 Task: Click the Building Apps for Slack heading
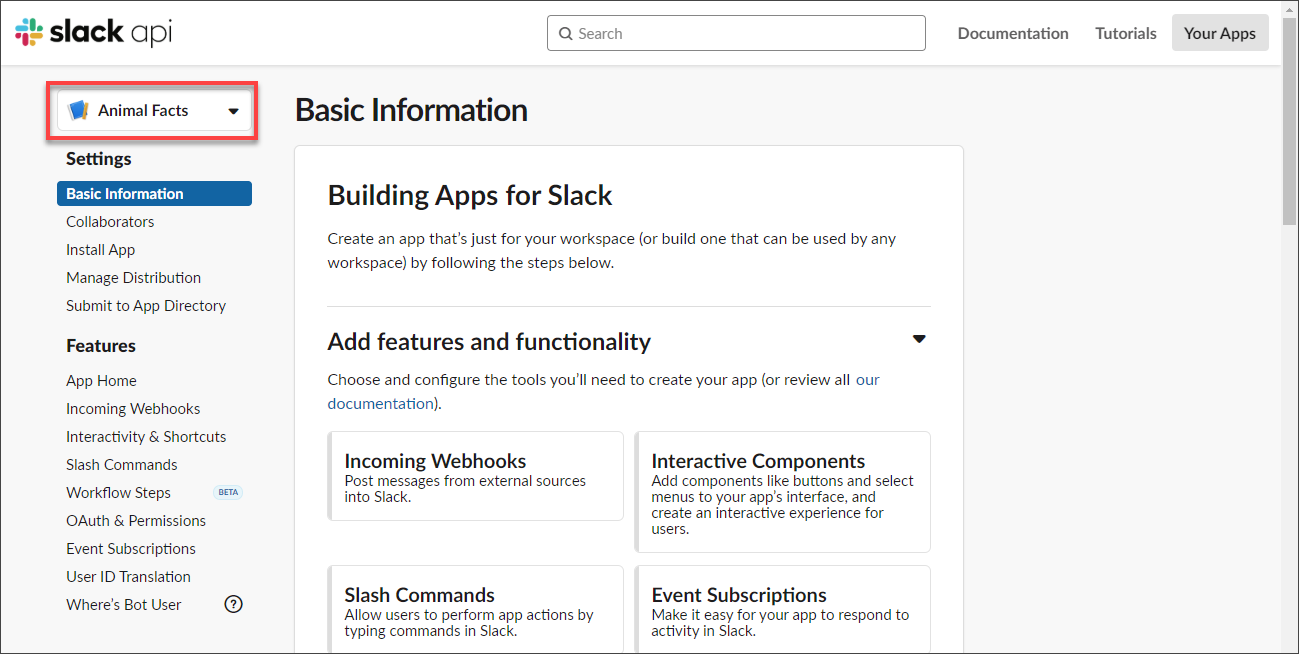pyautogui.click(x=470, y=195)
